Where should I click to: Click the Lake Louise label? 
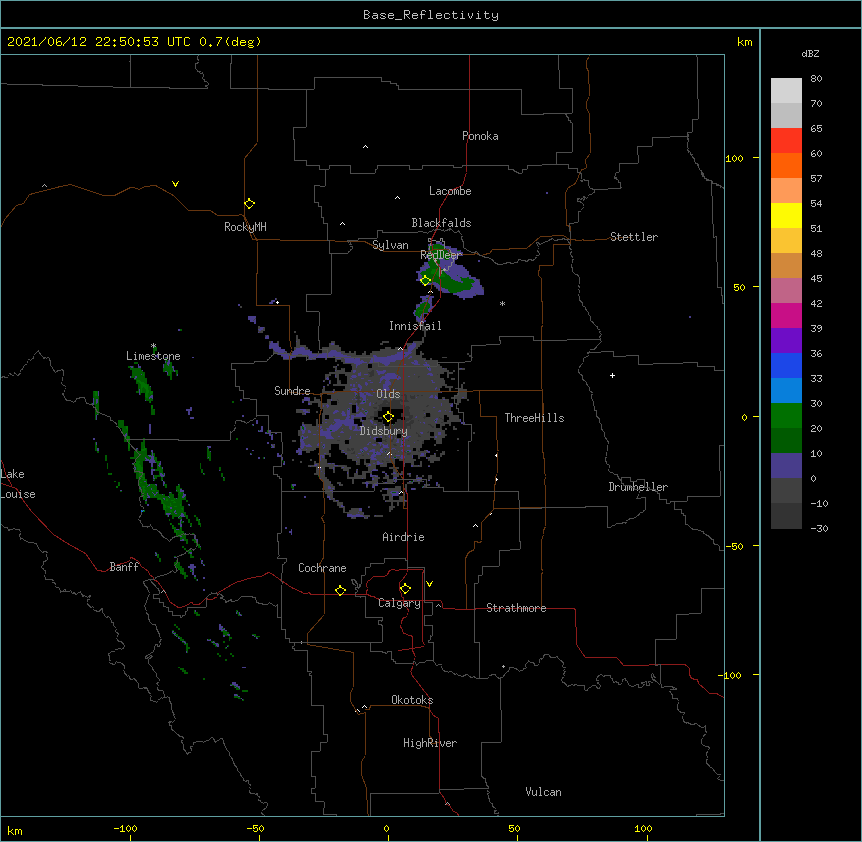[x=18, y=484]
